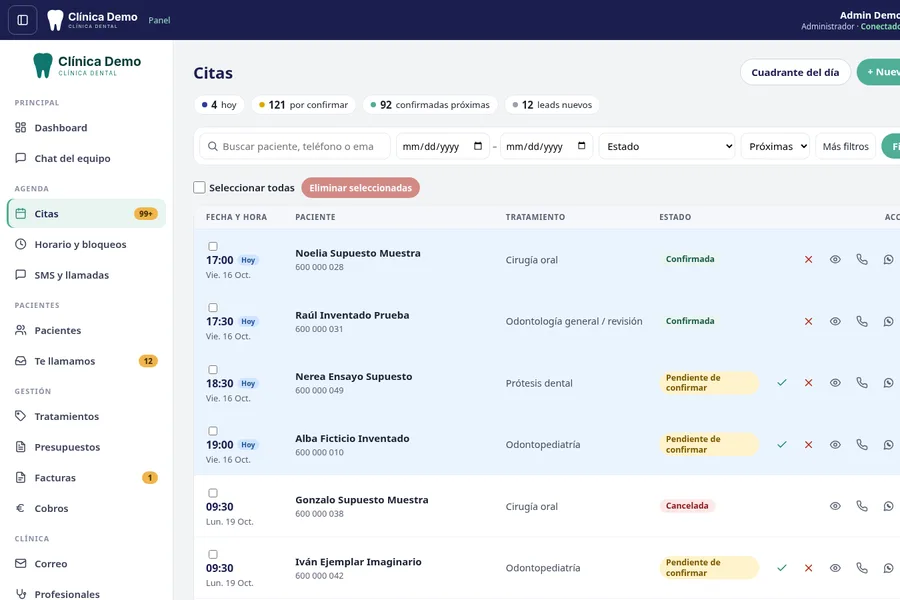Filter by 4 hoy chip
This screenshot has height=600, width=900.
(x=219, y=105)
